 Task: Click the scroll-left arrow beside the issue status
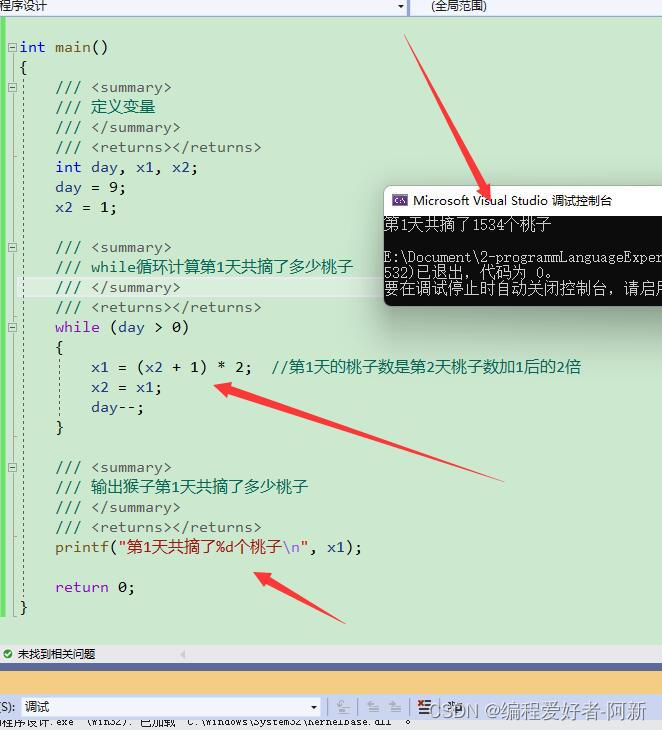[x=182, y=654]
